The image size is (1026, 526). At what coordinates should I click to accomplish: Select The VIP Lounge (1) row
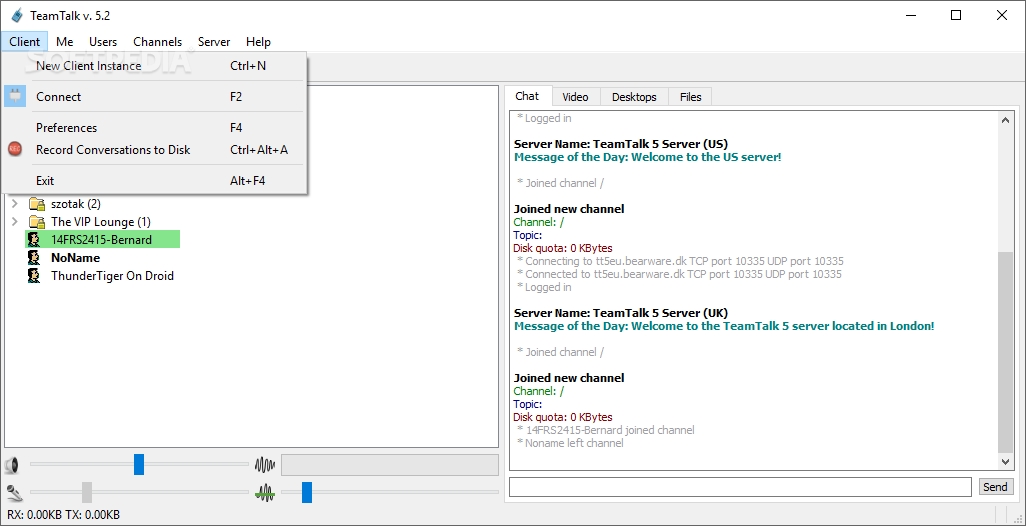pyautogui.click(x=101, y=222)
